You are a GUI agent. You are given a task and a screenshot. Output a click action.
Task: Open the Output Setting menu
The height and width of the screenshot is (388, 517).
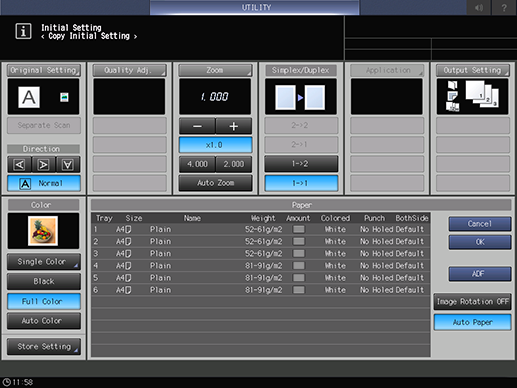click(x=473, y=70)
